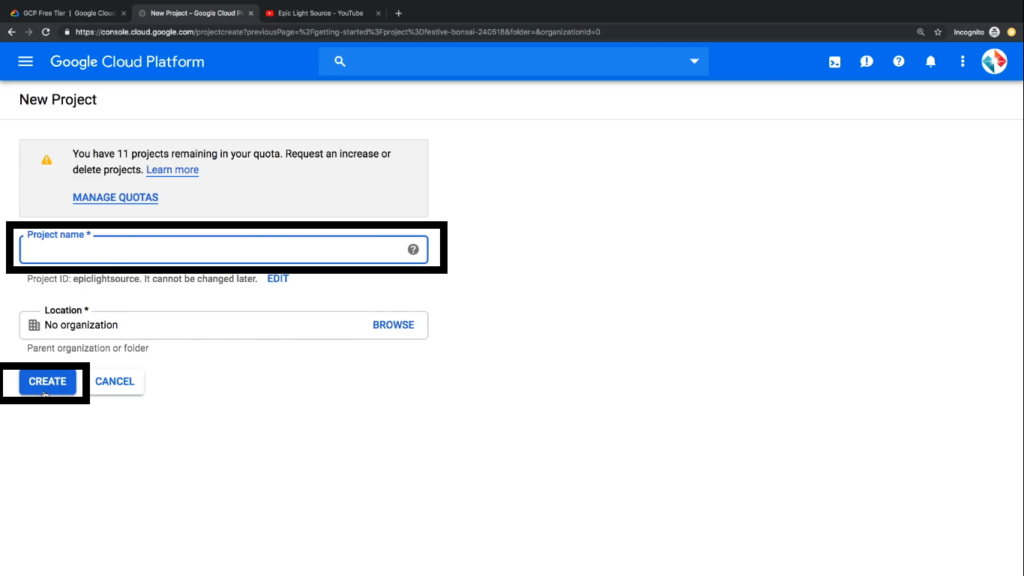Click the browser address bar URL
This screenshot has width=1024, height=576.
(x=338, y=32)
